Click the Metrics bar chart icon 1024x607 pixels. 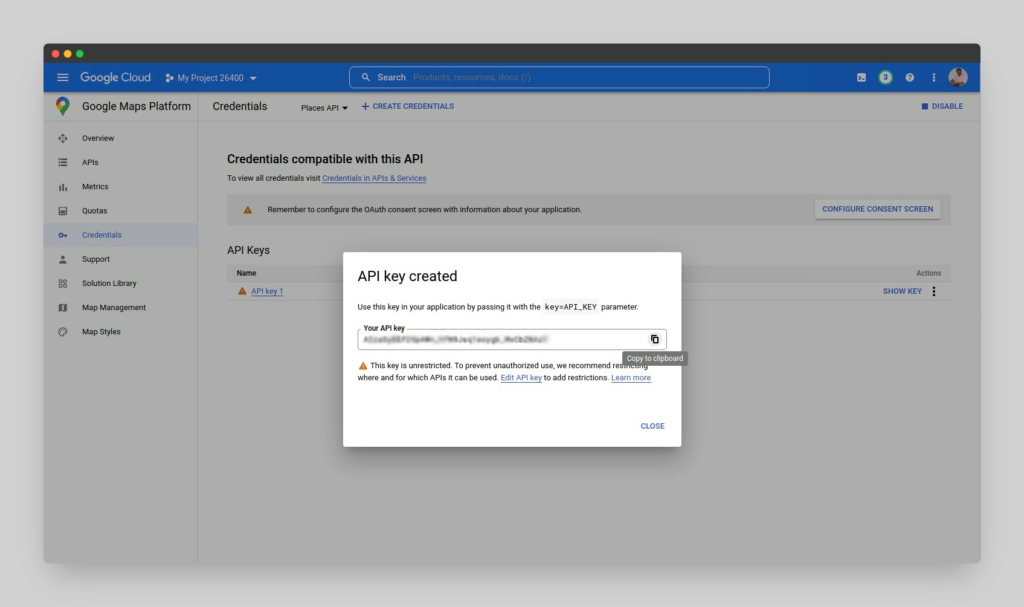[63, 187]
